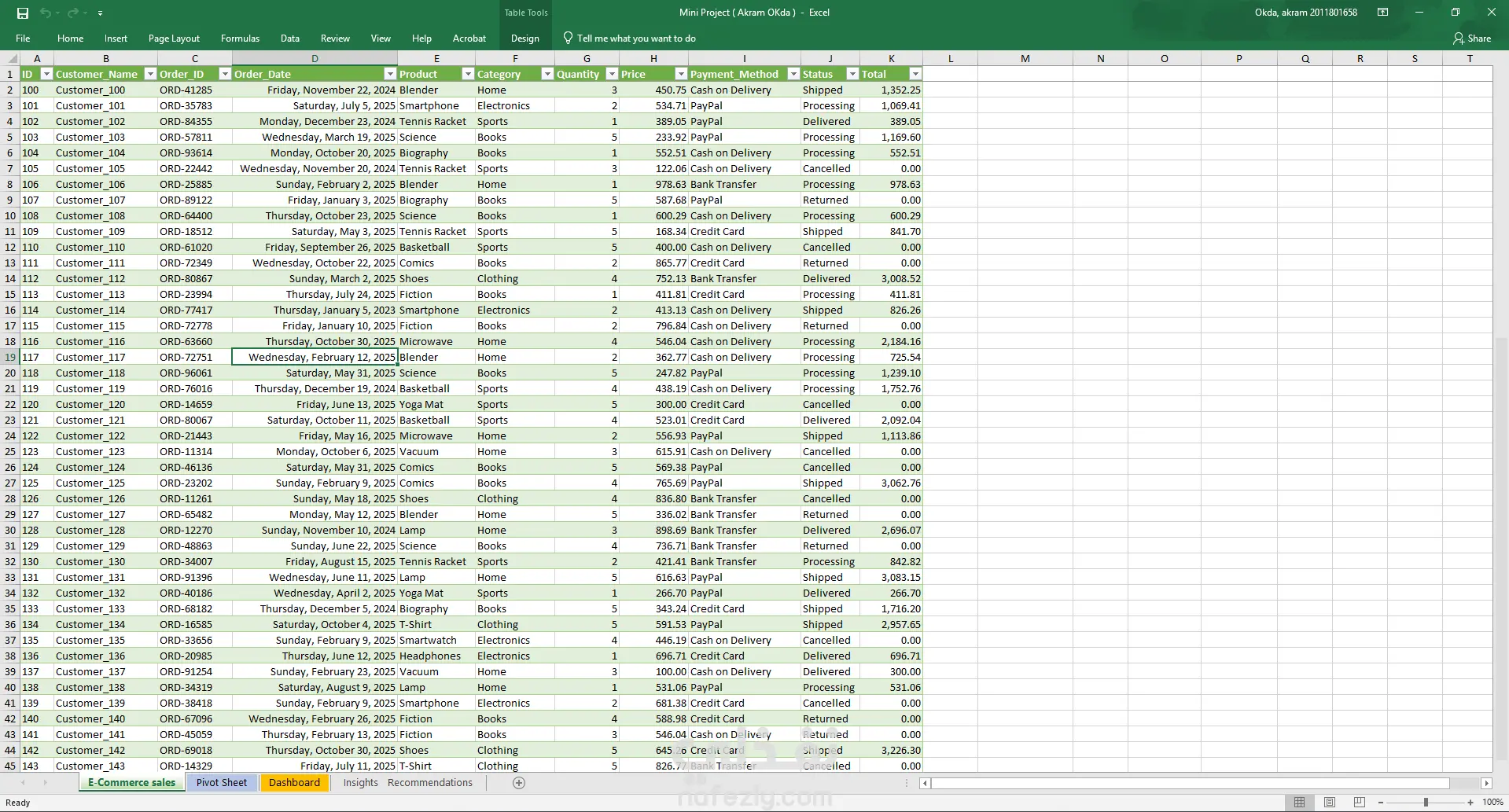1509x812 pixels.
Task: Open filter dropdown for Order_Date column
Action: 389,74
